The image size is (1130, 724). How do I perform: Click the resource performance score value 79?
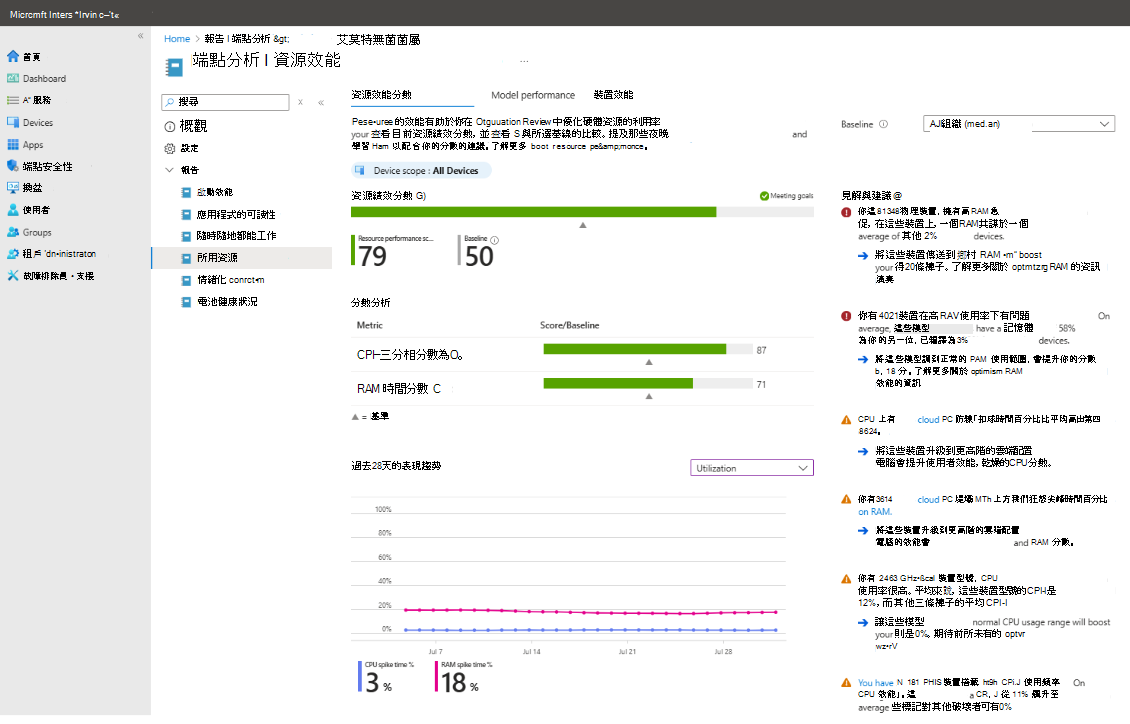[373, 256]
